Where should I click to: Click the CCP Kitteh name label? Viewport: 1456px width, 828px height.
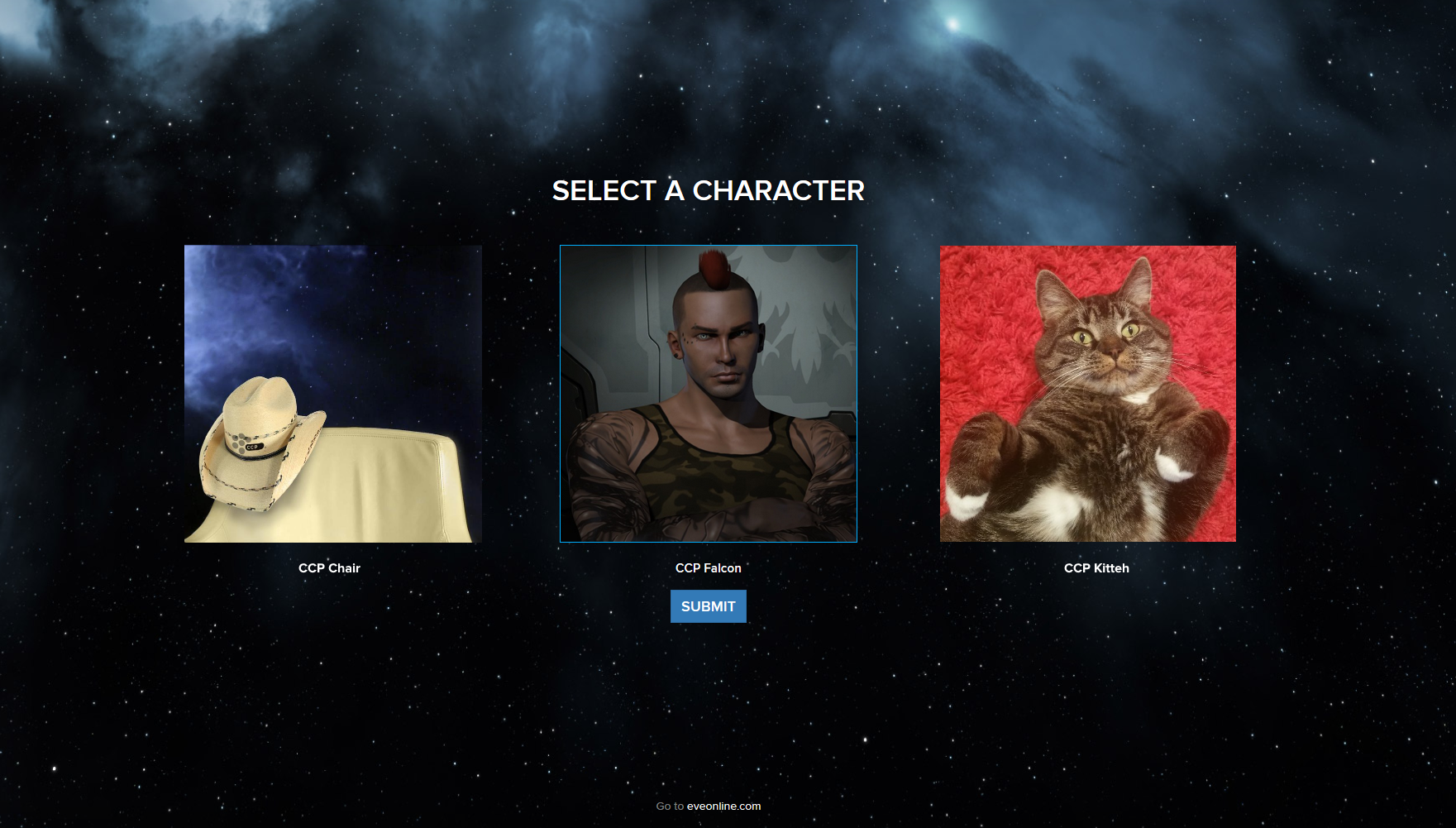(1096, 568)
